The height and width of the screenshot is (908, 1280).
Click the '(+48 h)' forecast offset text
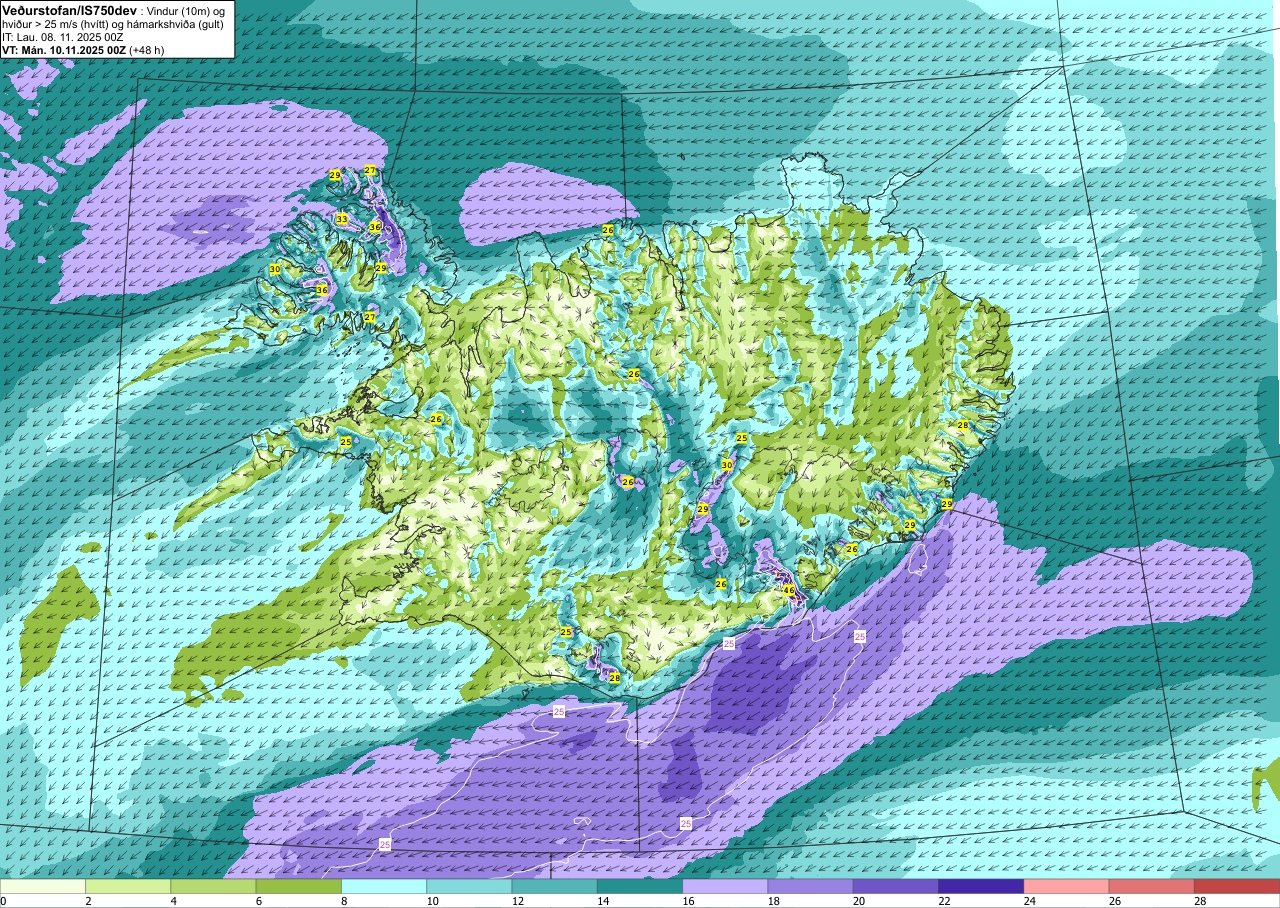[x=146, y=50]
